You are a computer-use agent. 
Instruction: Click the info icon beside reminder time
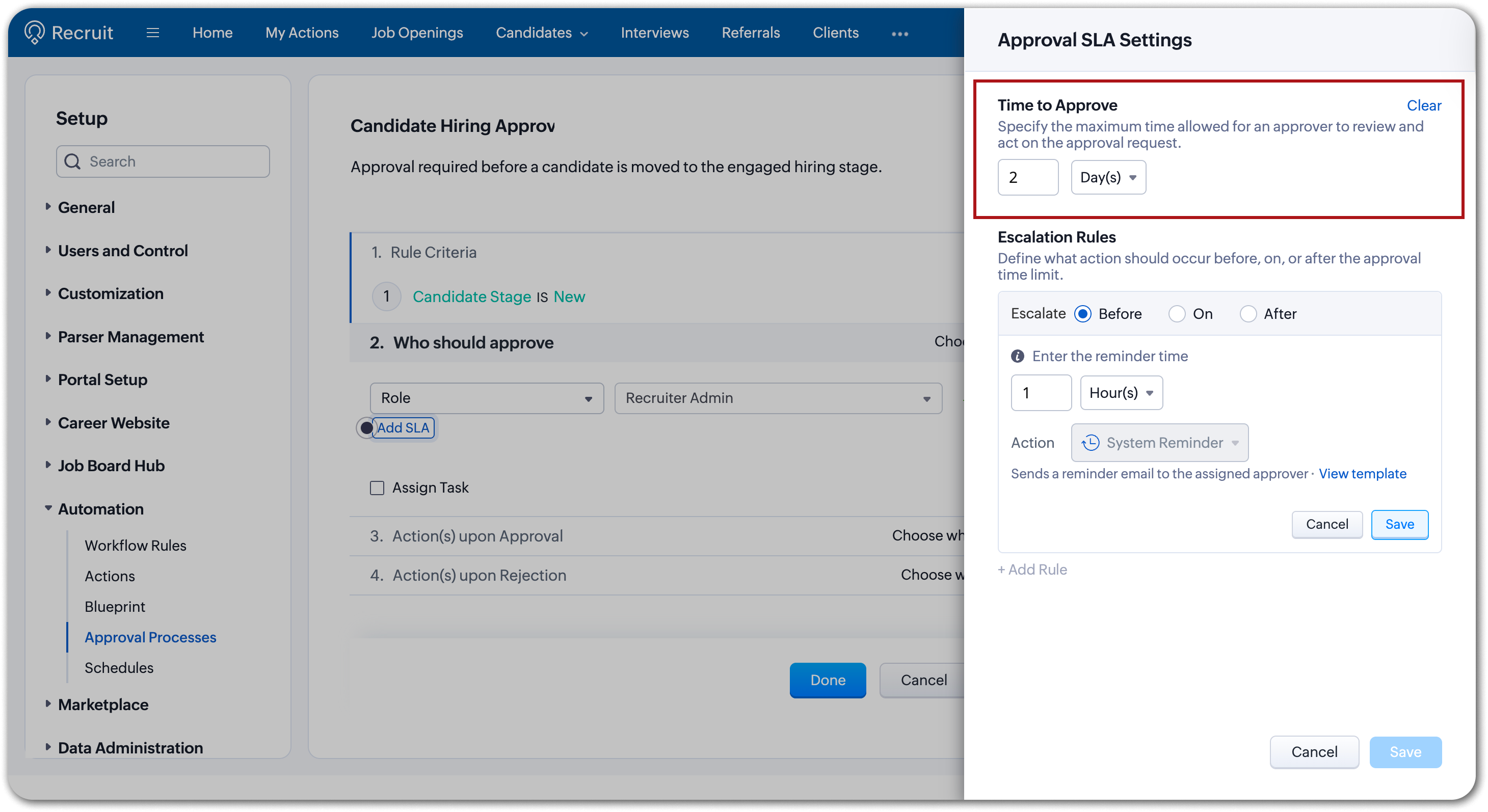[1017, 357]
